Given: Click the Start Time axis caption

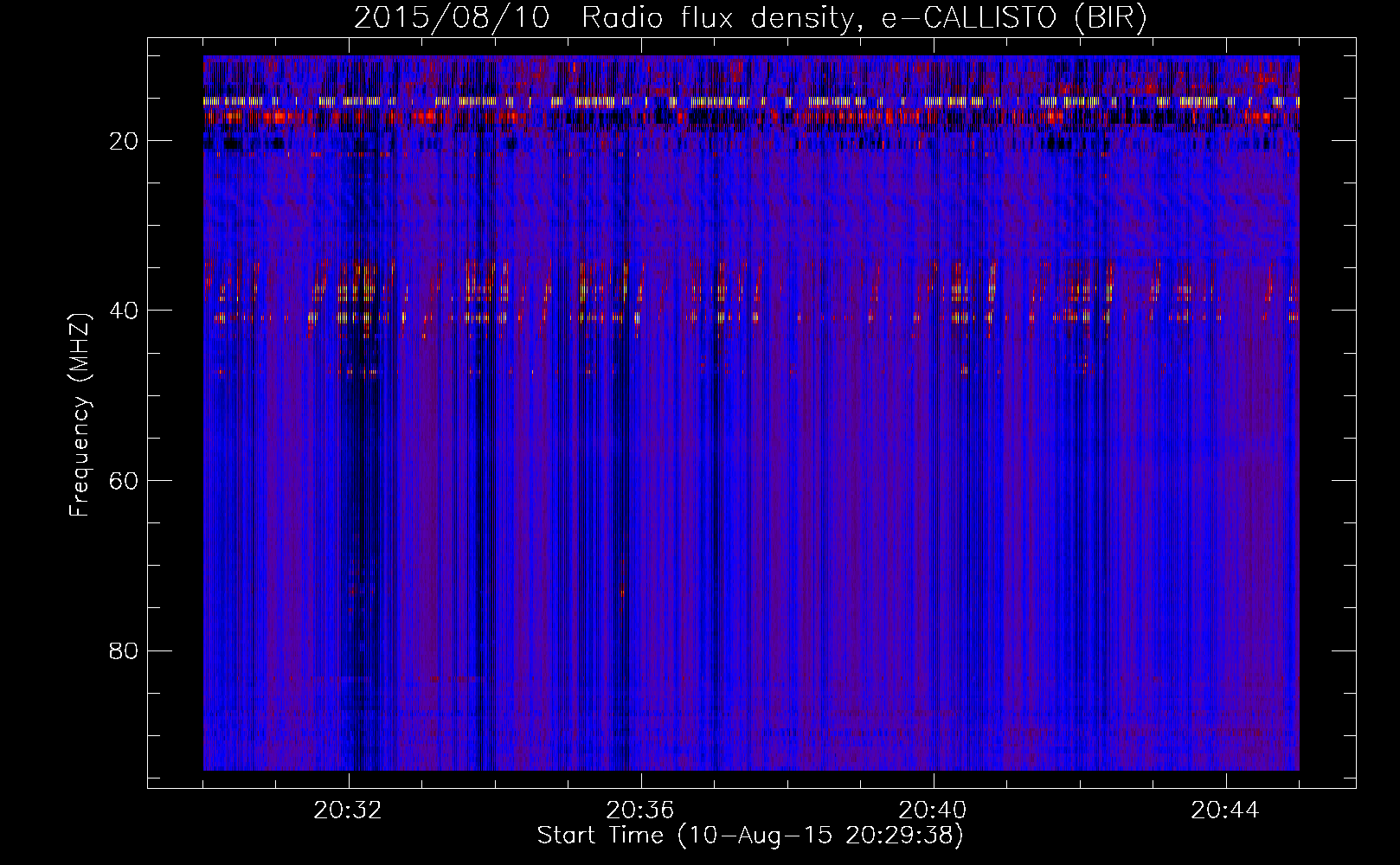Looking at the screenshot, I should pyautogui.click(x=750, y=836).
